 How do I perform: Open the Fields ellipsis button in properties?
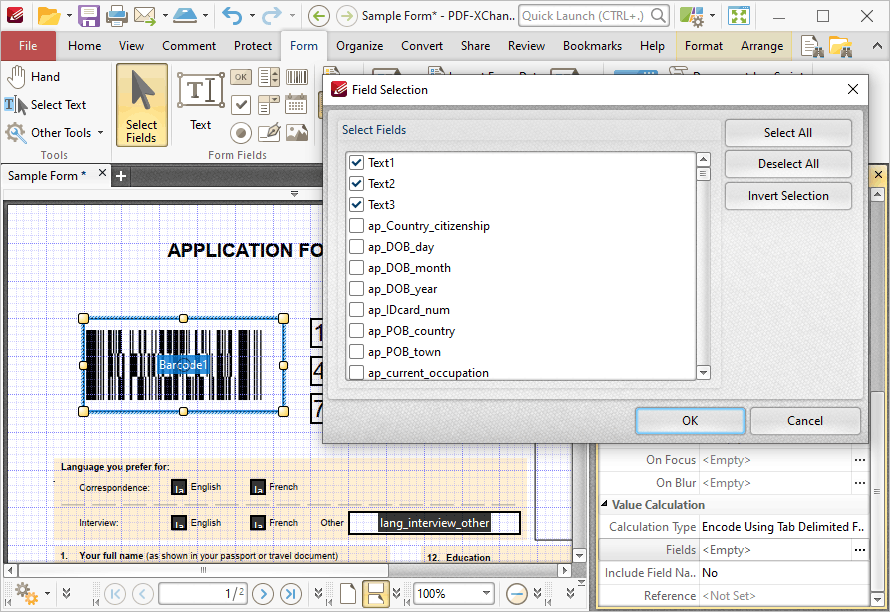click(859, 550)
